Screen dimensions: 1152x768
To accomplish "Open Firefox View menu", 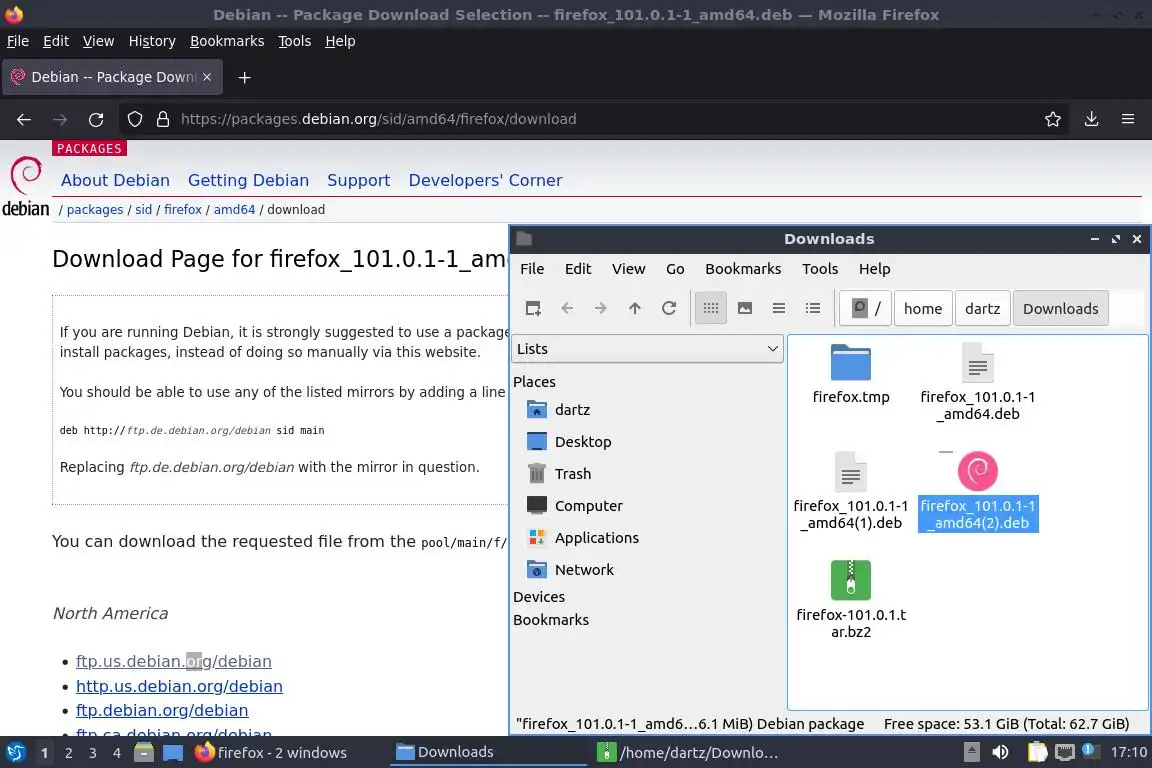I will [x=98, y=41].
